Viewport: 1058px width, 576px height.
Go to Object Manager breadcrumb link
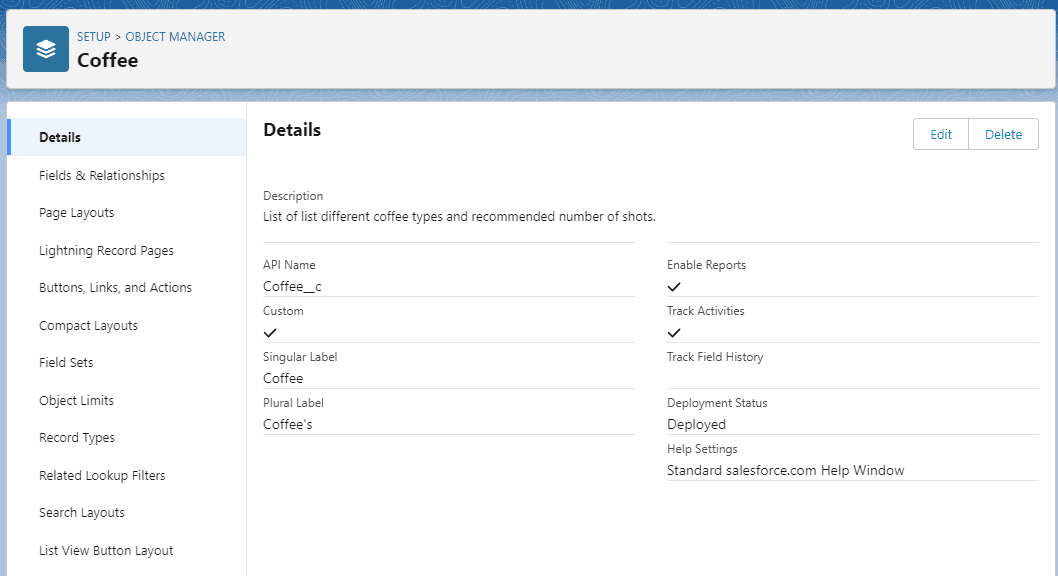point(175,37)
